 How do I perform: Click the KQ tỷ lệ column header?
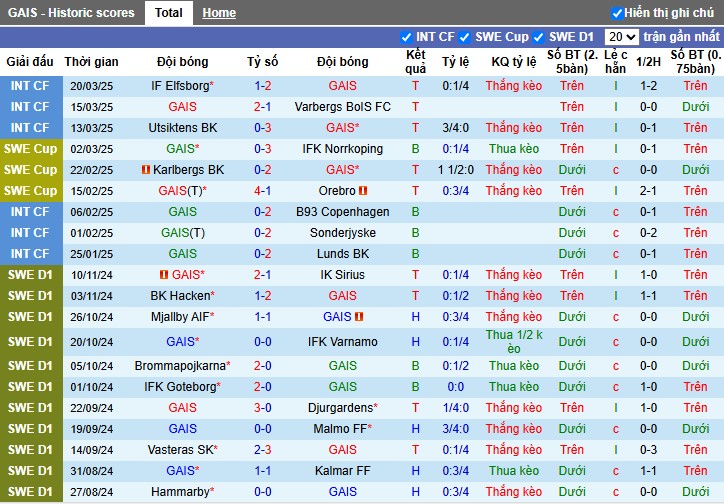(x=514, y=61)
